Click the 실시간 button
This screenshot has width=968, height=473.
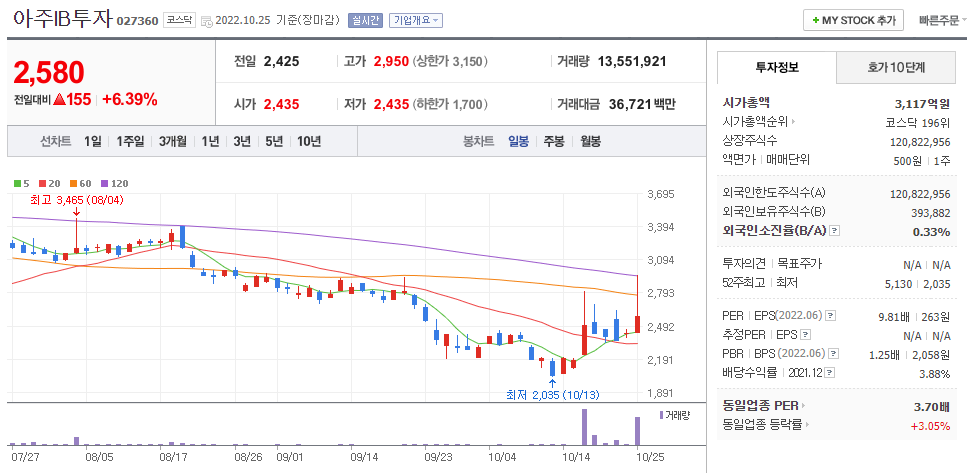click(365, 20)
